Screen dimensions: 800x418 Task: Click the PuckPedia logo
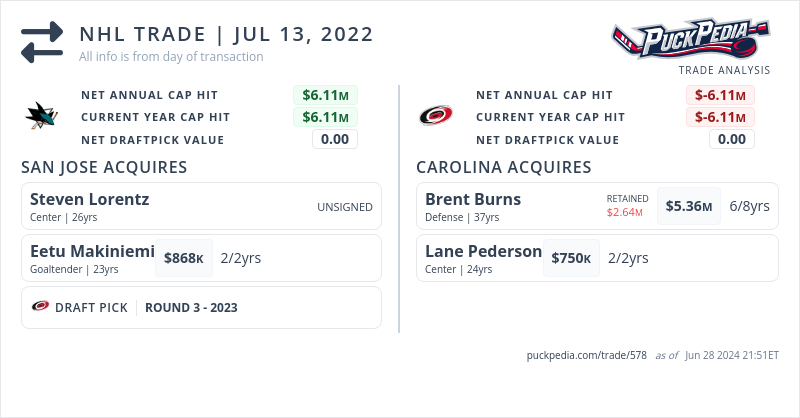coord(689,40)
